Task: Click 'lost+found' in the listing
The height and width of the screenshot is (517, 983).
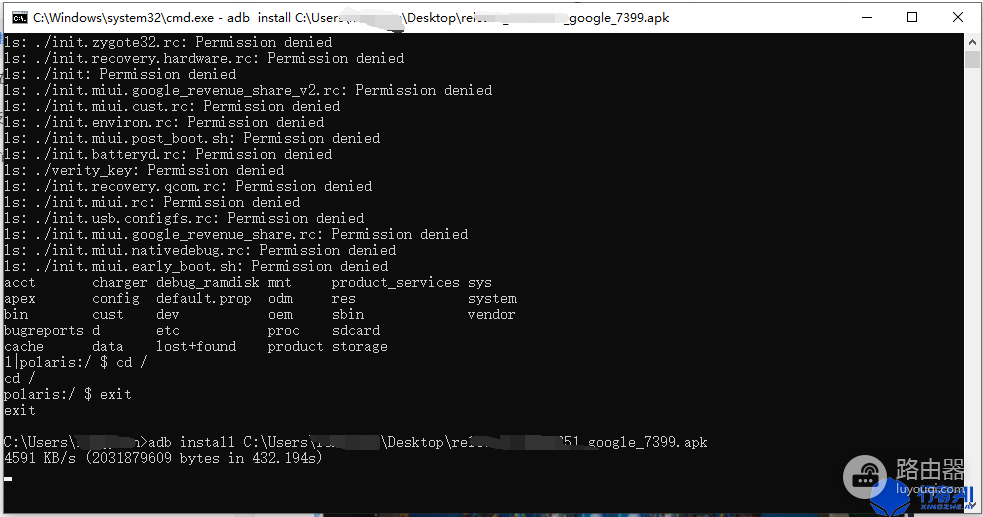Action: pyautogui.click(x=196, y=346)
